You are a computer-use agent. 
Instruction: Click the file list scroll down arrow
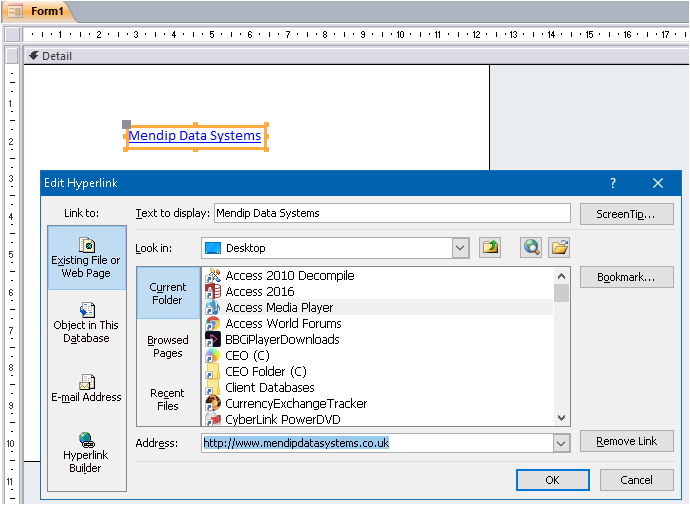click(x=561, y=417)
